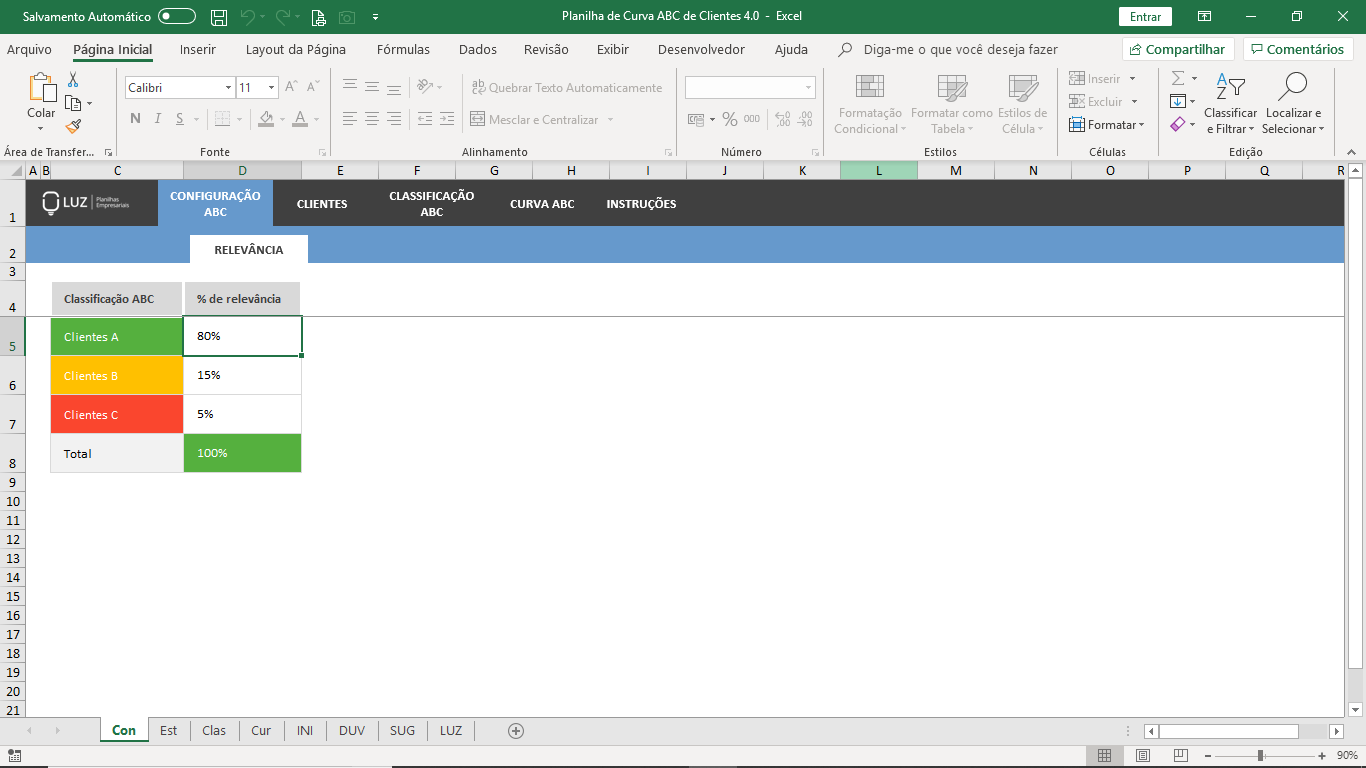Toggle underline formatting S button
1366x768 pixels.
(180, 119)
